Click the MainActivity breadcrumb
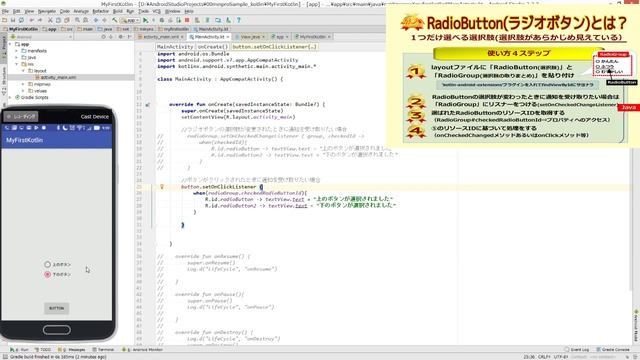640x360 pixels. coord(175,47)
